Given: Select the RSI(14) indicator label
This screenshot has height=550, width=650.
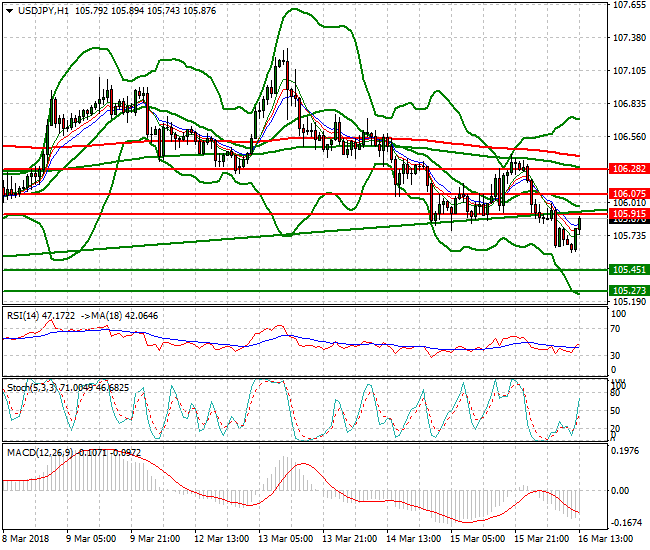Looking at the screenshot, I should pos(29,314).
